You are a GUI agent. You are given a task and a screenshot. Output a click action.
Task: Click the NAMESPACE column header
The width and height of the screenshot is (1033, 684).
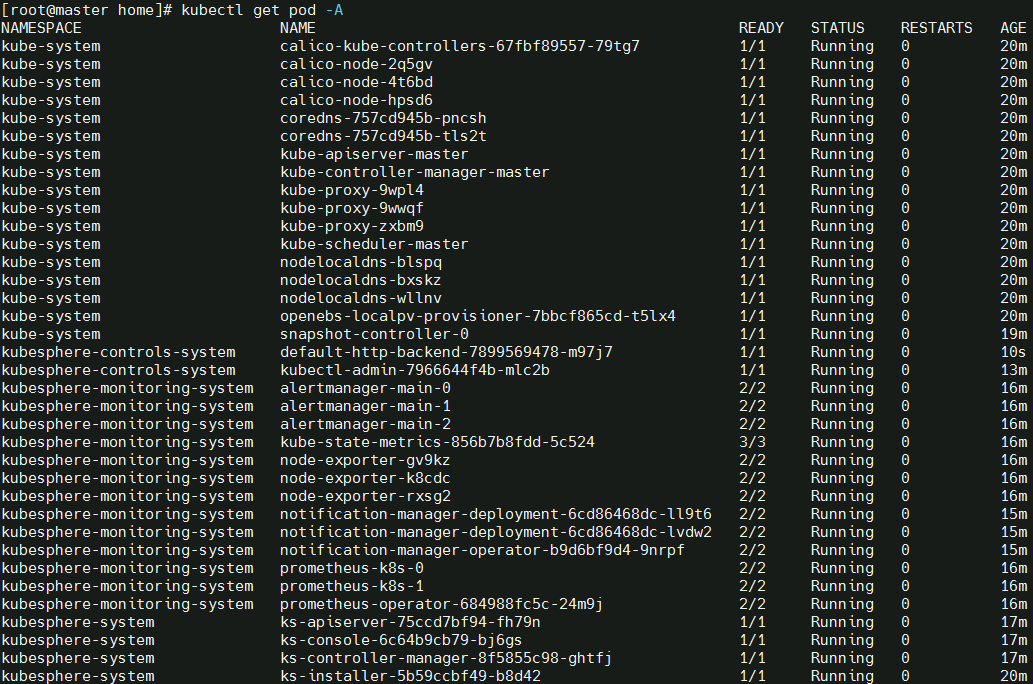[42, 28]
